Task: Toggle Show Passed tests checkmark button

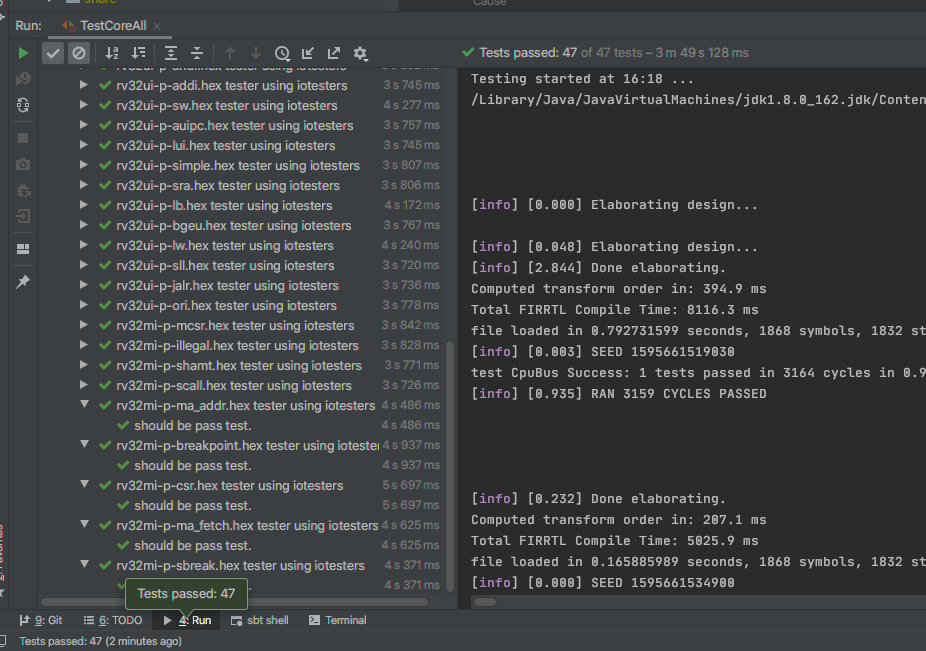Action: 53,53
